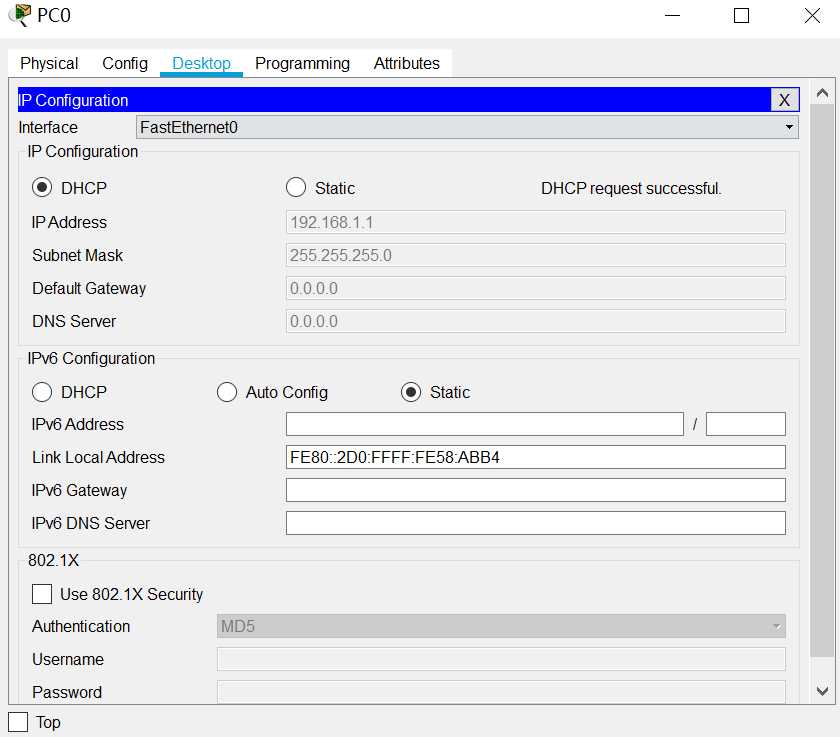Focus the IPv6 prefix length field
The height and width of the screenshot is (737, 840).
coord(746,424)
